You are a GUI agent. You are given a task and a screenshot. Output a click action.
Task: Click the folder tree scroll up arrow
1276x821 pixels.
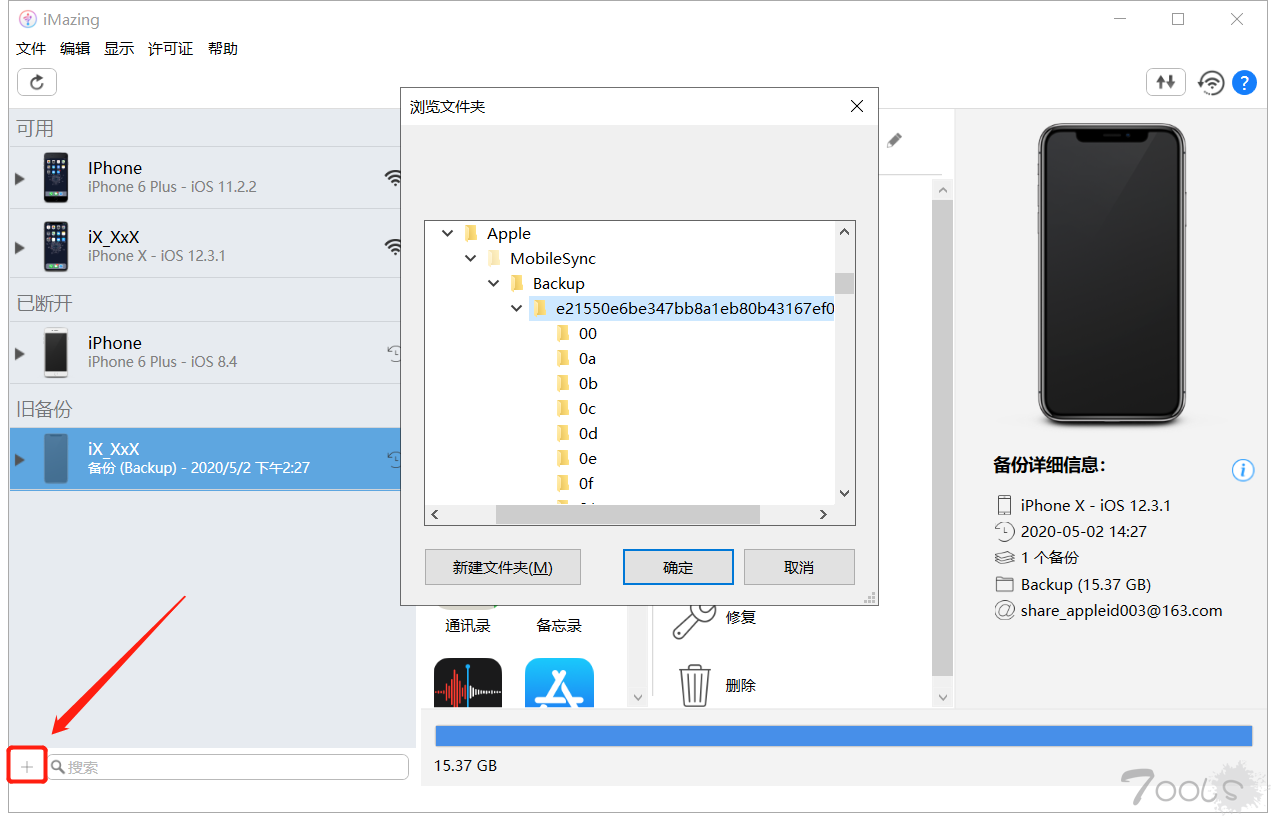[x=845, y=232]
